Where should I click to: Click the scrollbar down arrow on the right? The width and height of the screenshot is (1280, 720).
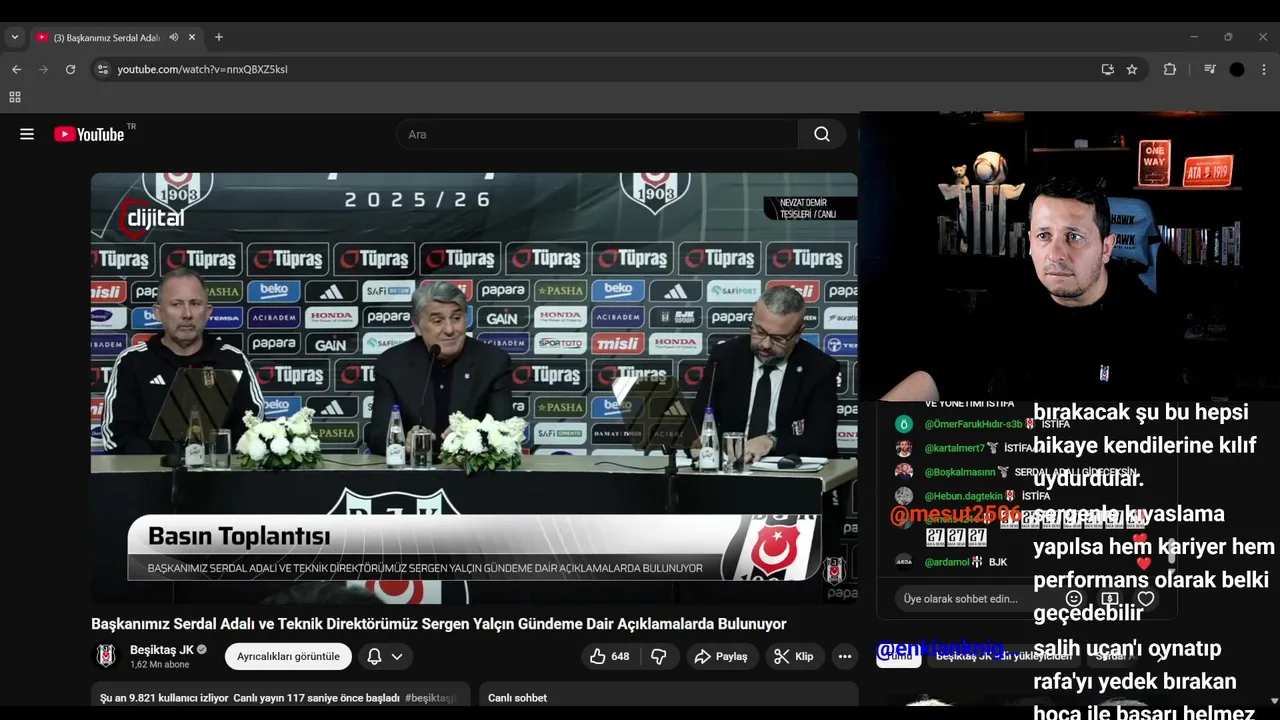[x=1273, y=702]
